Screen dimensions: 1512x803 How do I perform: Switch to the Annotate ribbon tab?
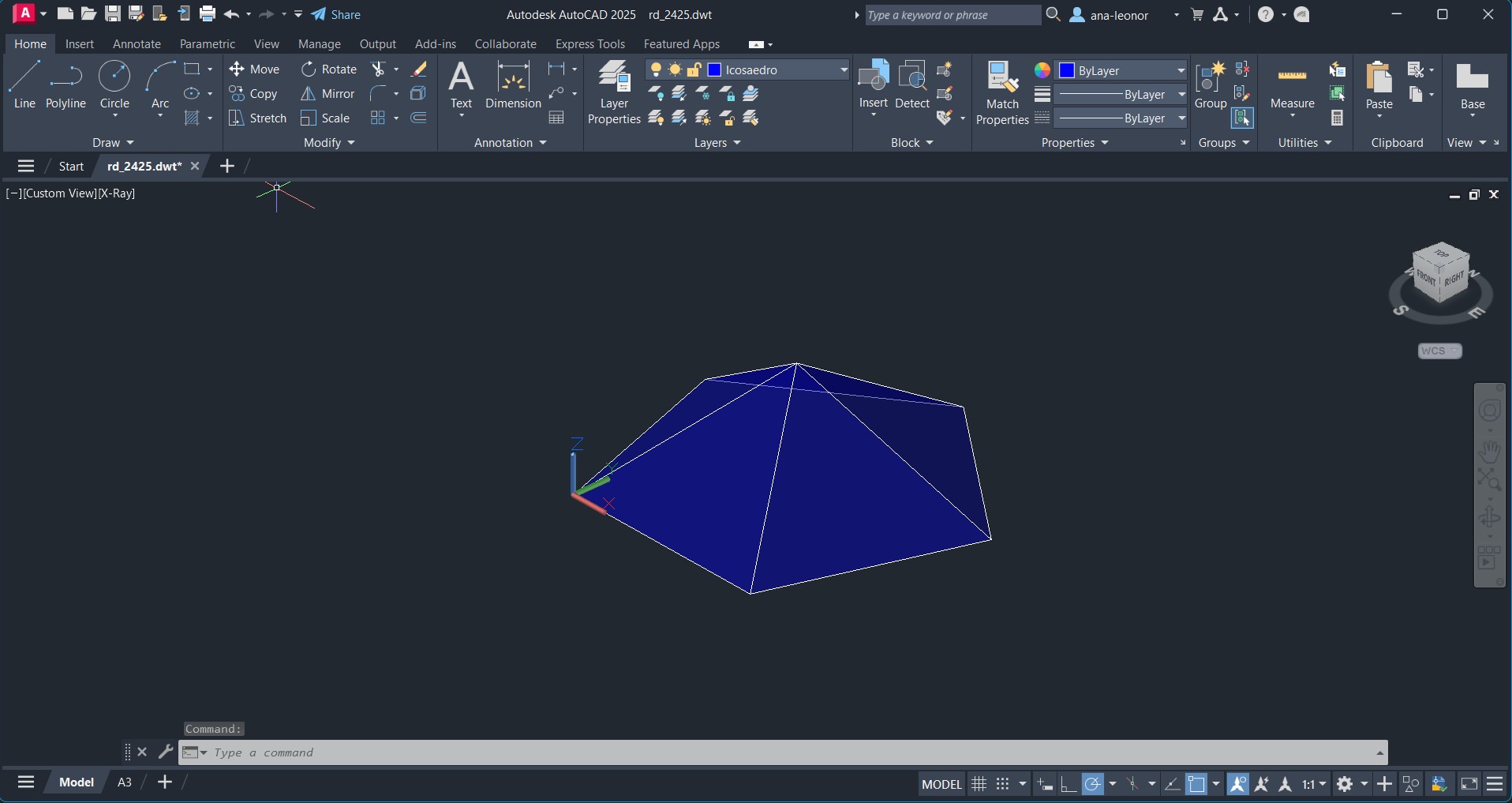137,44
